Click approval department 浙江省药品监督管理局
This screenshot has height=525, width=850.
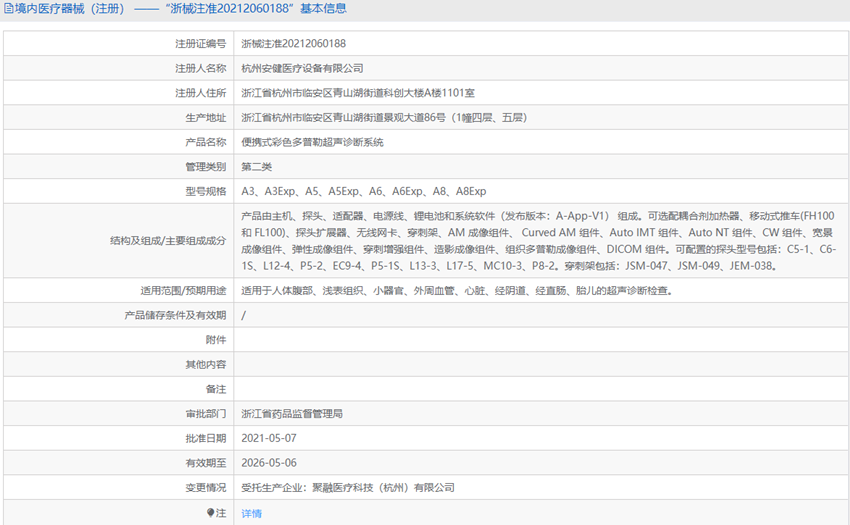(x=292, y=414)
